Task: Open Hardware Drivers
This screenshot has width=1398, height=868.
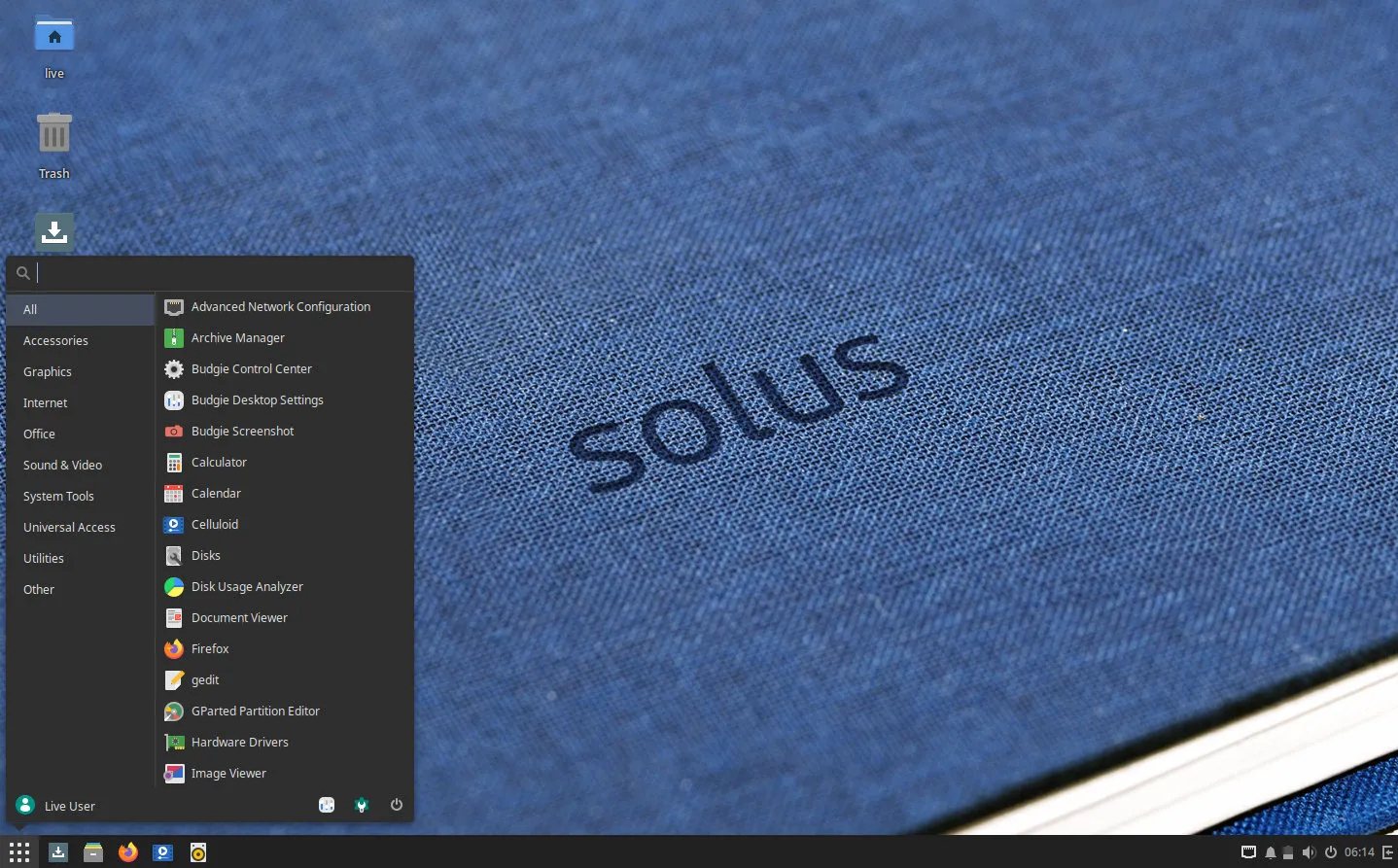Action: (284, 743)
